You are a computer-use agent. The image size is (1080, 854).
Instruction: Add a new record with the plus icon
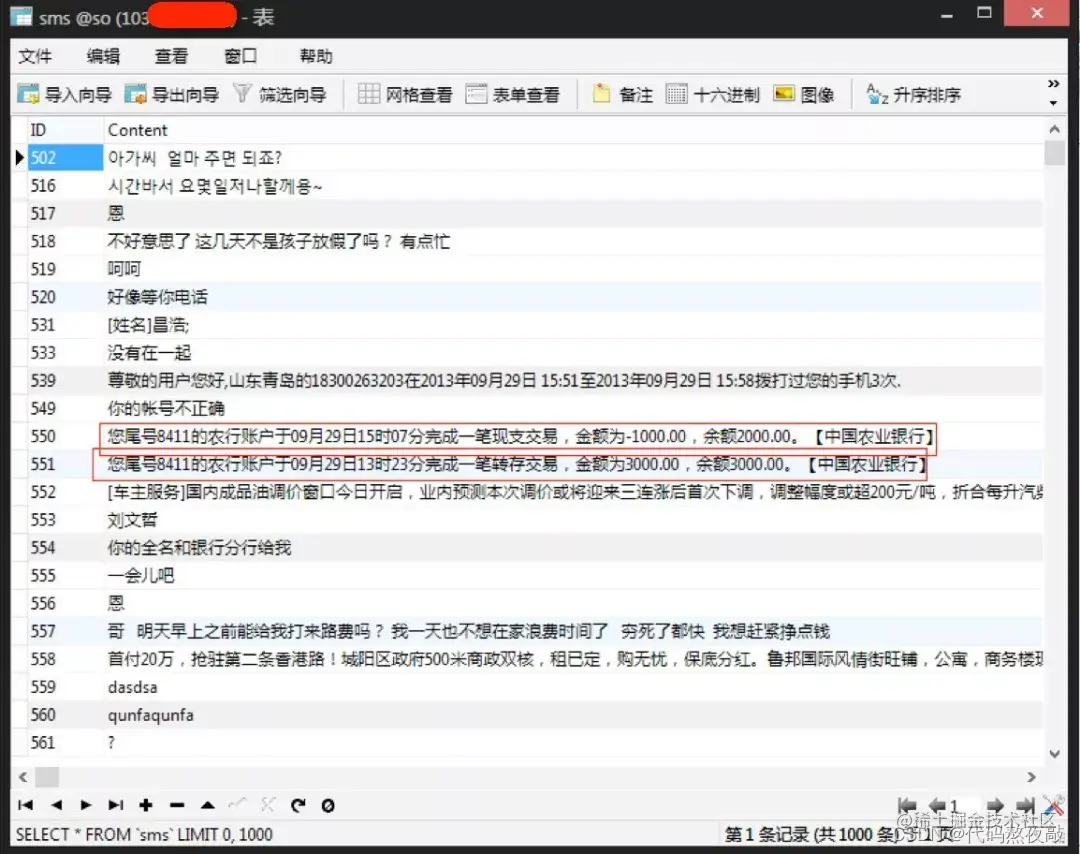tap(146, 804)
